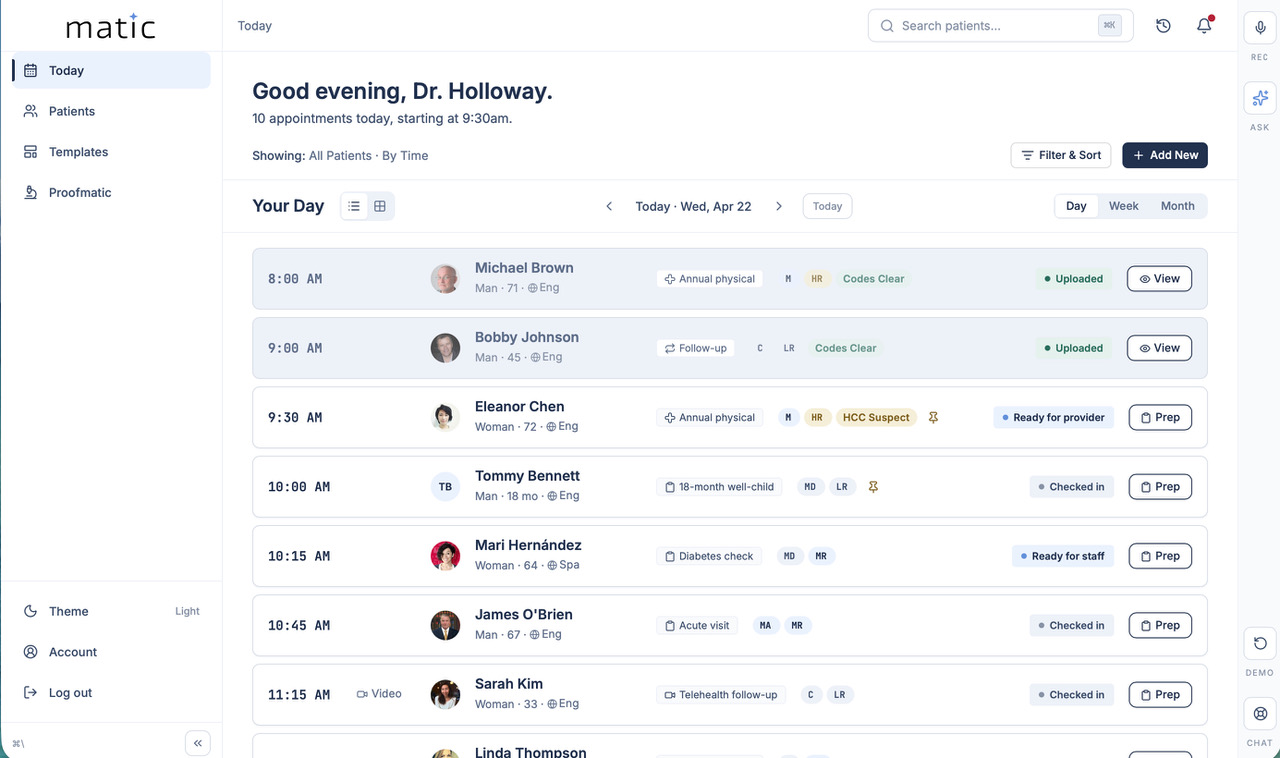The height and width of the screenshot is (758, 1280).
Task: Open Templates in the sidebar
Action: tap(111, 152)
